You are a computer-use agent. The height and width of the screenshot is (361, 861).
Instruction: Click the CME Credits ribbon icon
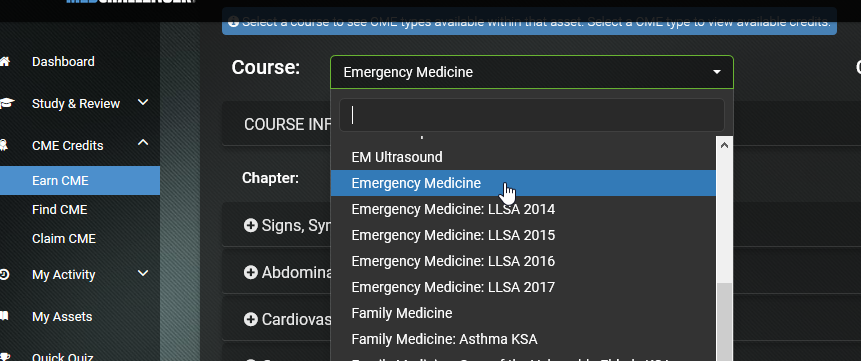click(3, 146)
